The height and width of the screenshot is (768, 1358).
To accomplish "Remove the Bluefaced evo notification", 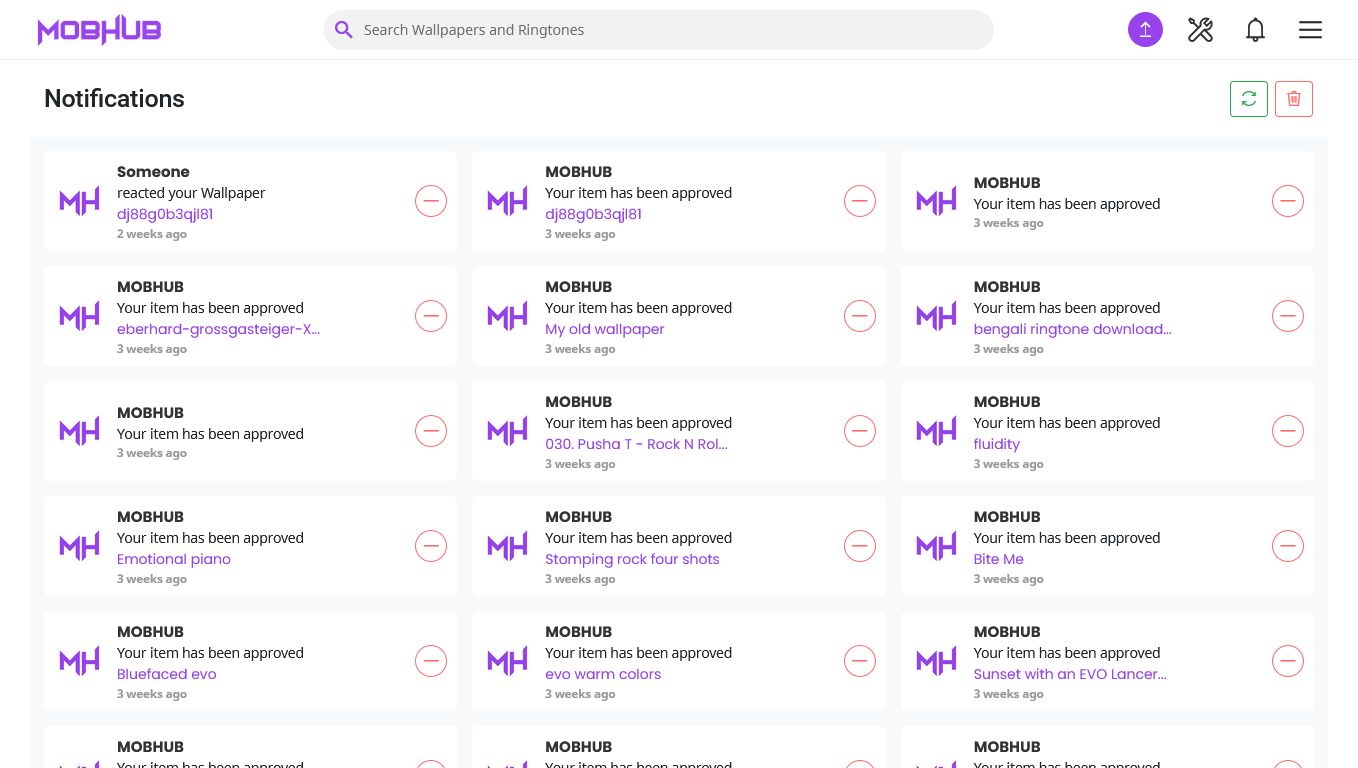I will tap(431, 661).
